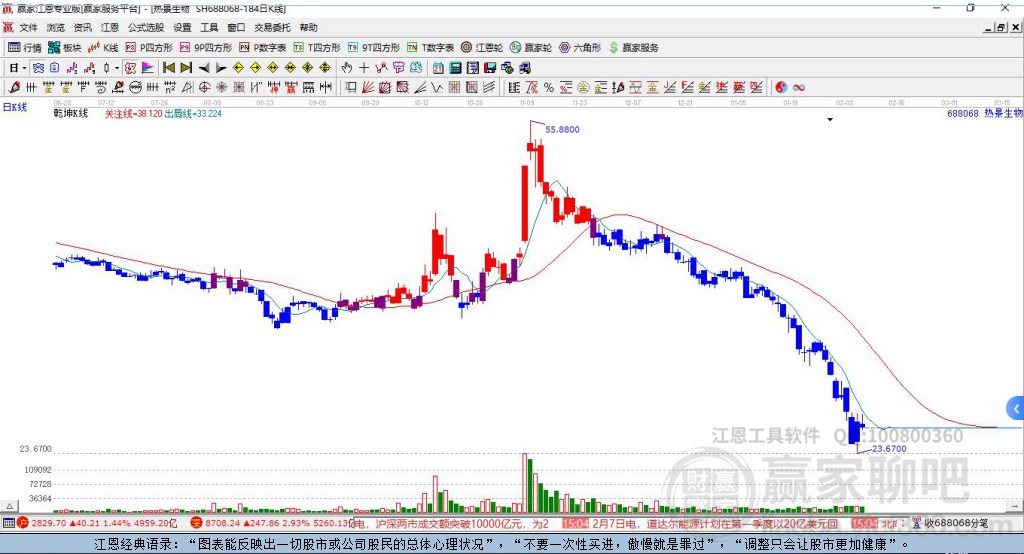Click the Shanghai index 2829.70 status entry
1024x554 pixels.
pos(97,523)
